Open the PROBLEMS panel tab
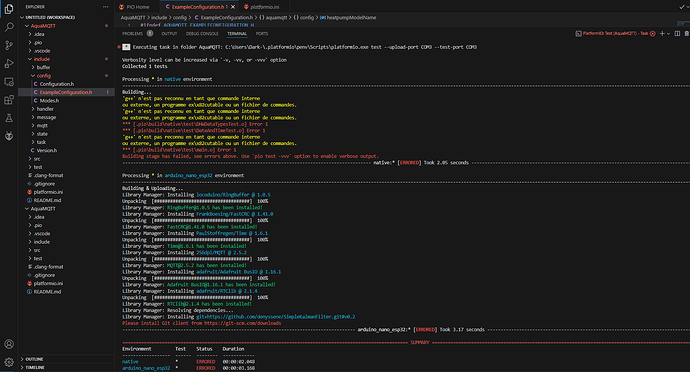 point(132,33)
